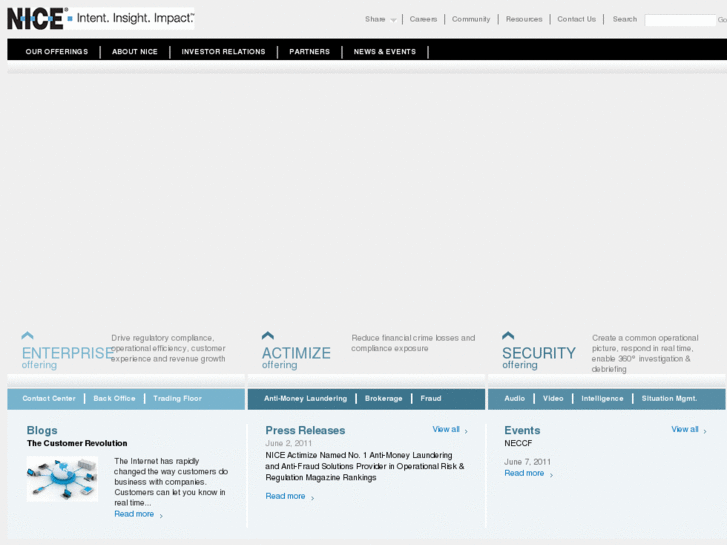Select the Trading Floor tab
The image size is (727, 545).
[x=177, y=398]
